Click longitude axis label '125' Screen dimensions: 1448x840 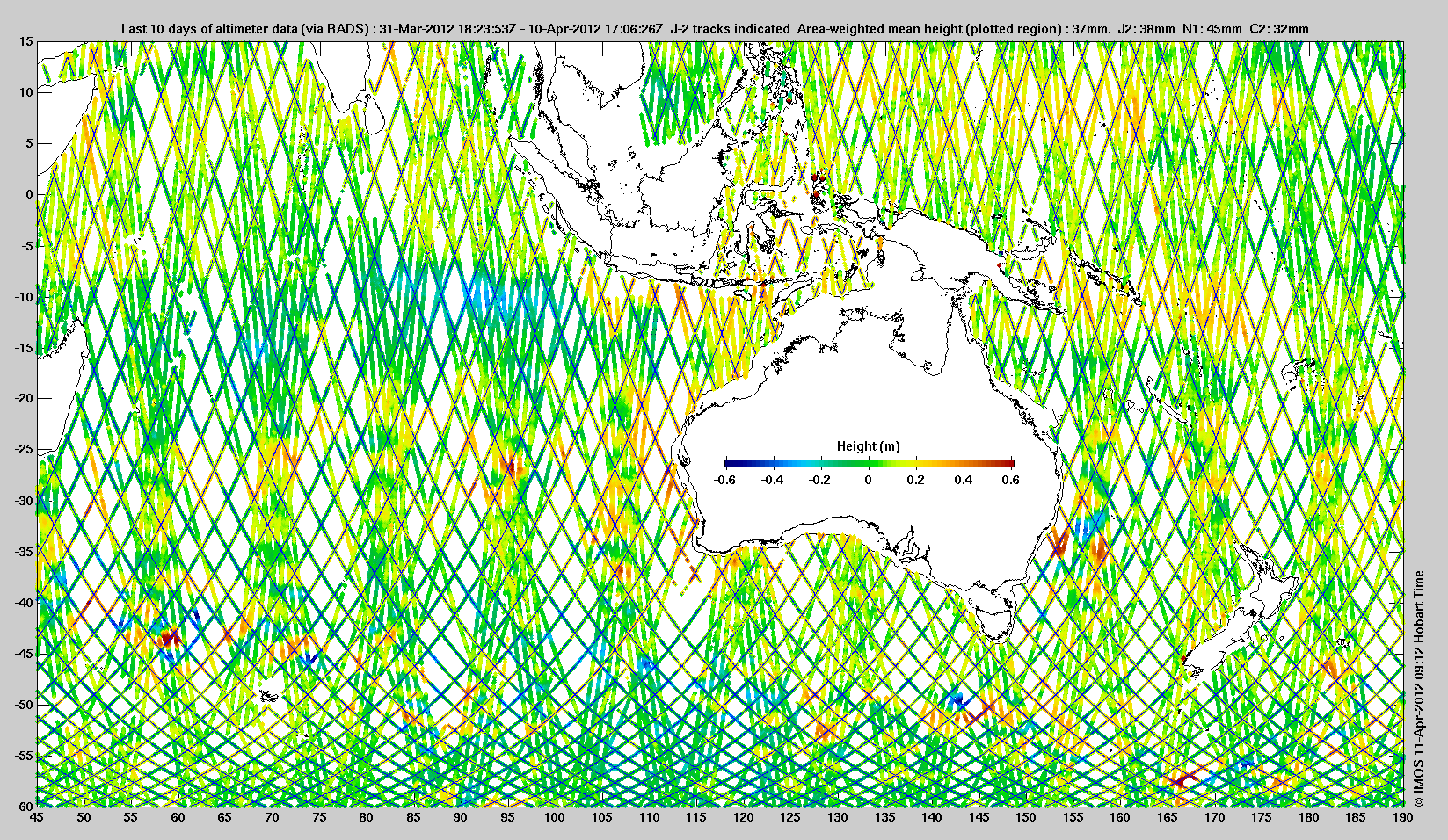[790, 817]
